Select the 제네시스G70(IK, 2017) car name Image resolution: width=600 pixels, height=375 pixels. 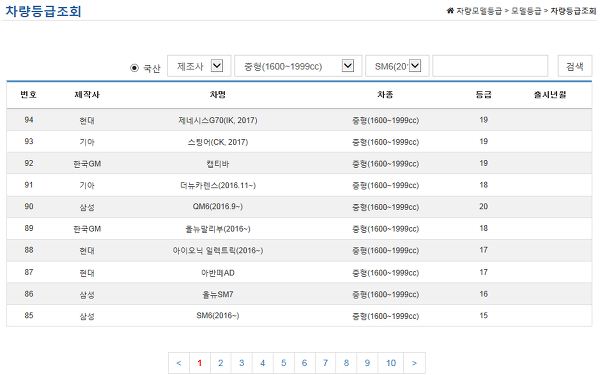click(218, 121)
